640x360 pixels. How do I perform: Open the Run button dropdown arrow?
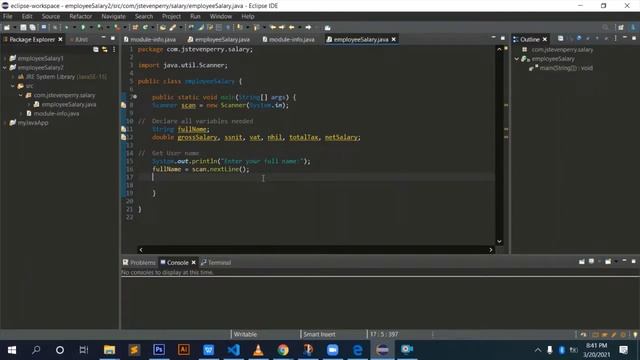click(90, 27)
